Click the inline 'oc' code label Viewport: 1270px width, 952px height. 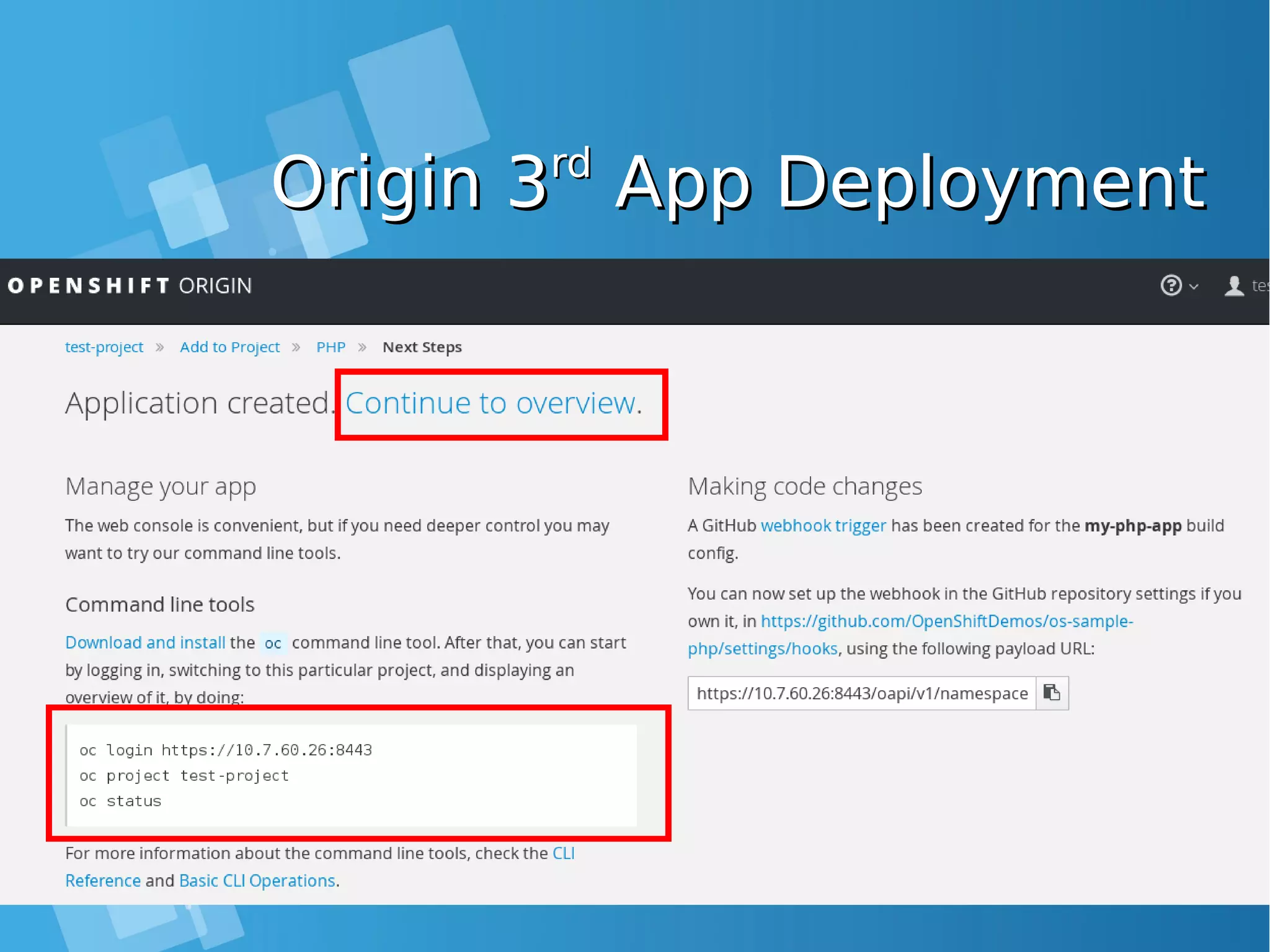[273, 643]
